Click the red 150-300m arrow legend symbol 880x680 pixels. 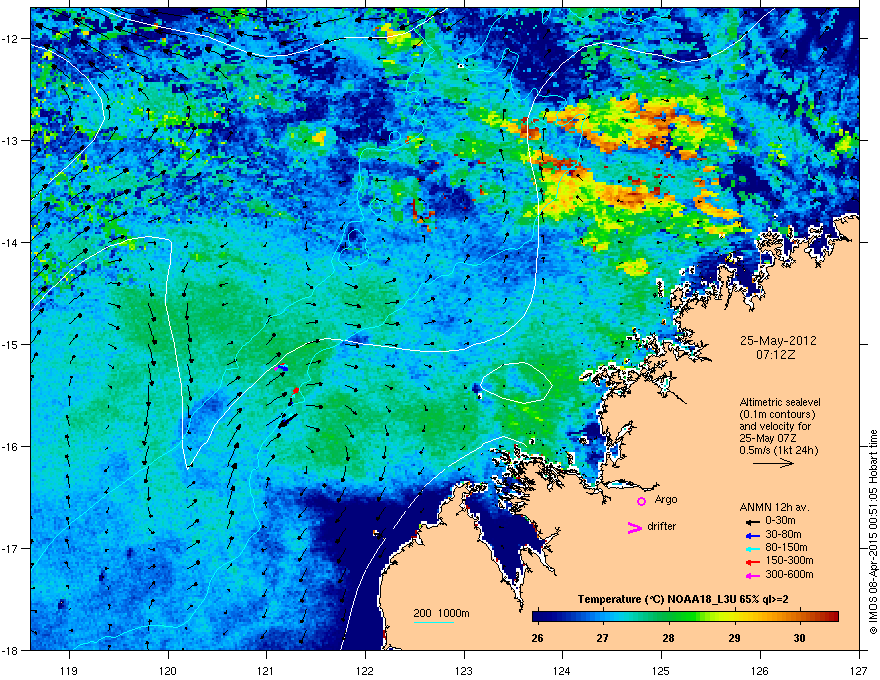pos(753,562)
